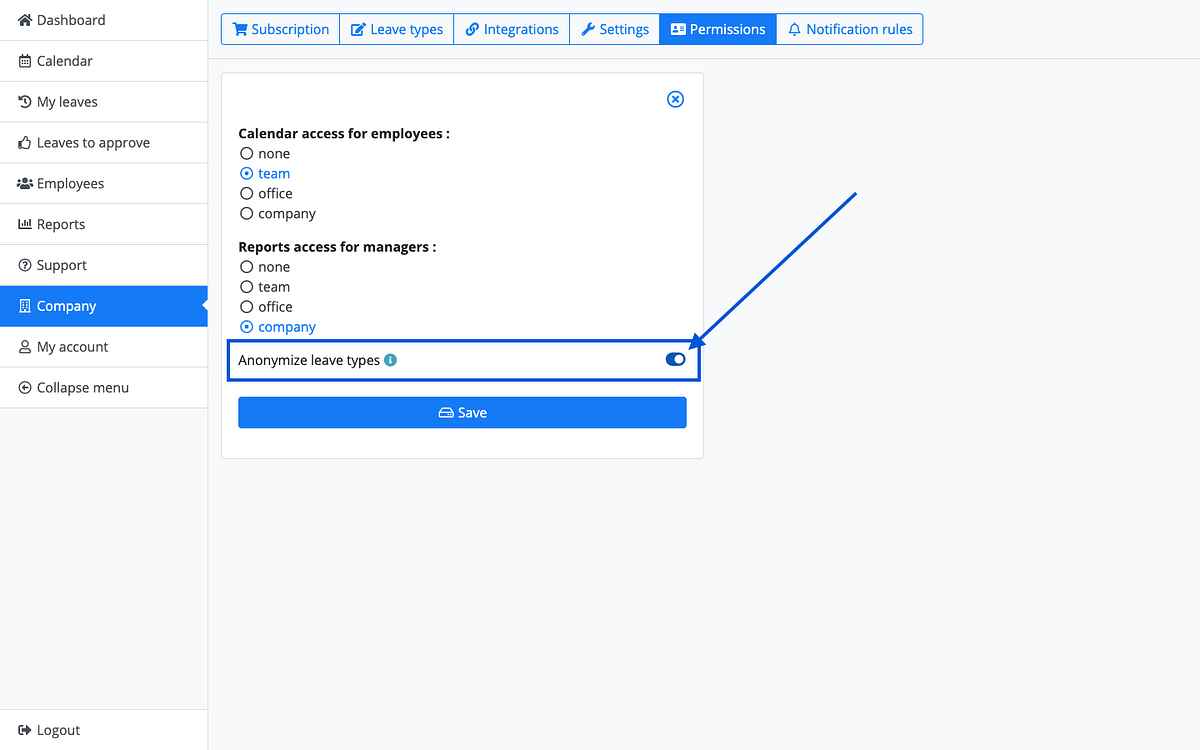Open the Subscription tab

[x=280, y=29]
